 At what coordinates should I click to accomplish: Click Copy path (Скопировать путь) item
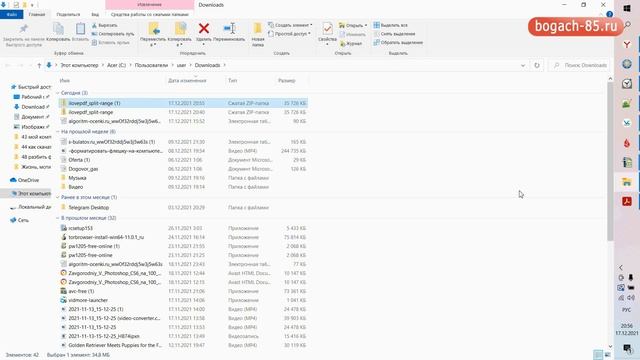(x=113, y=34)
